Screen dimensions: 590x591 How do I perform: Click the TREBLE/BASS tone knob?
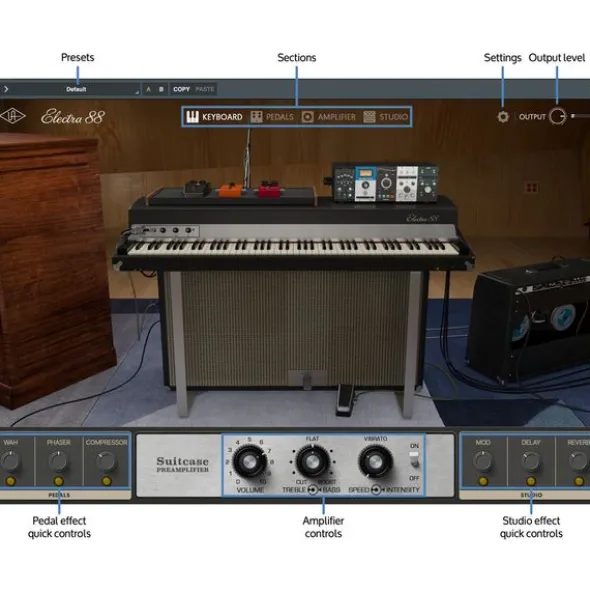[313, 461]
